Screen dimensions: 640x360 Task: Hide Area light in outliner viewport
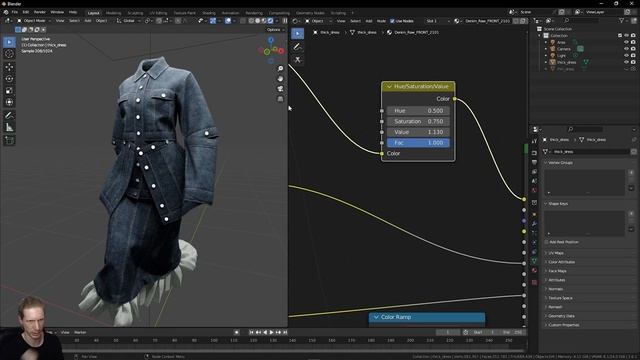click(626, 42)
